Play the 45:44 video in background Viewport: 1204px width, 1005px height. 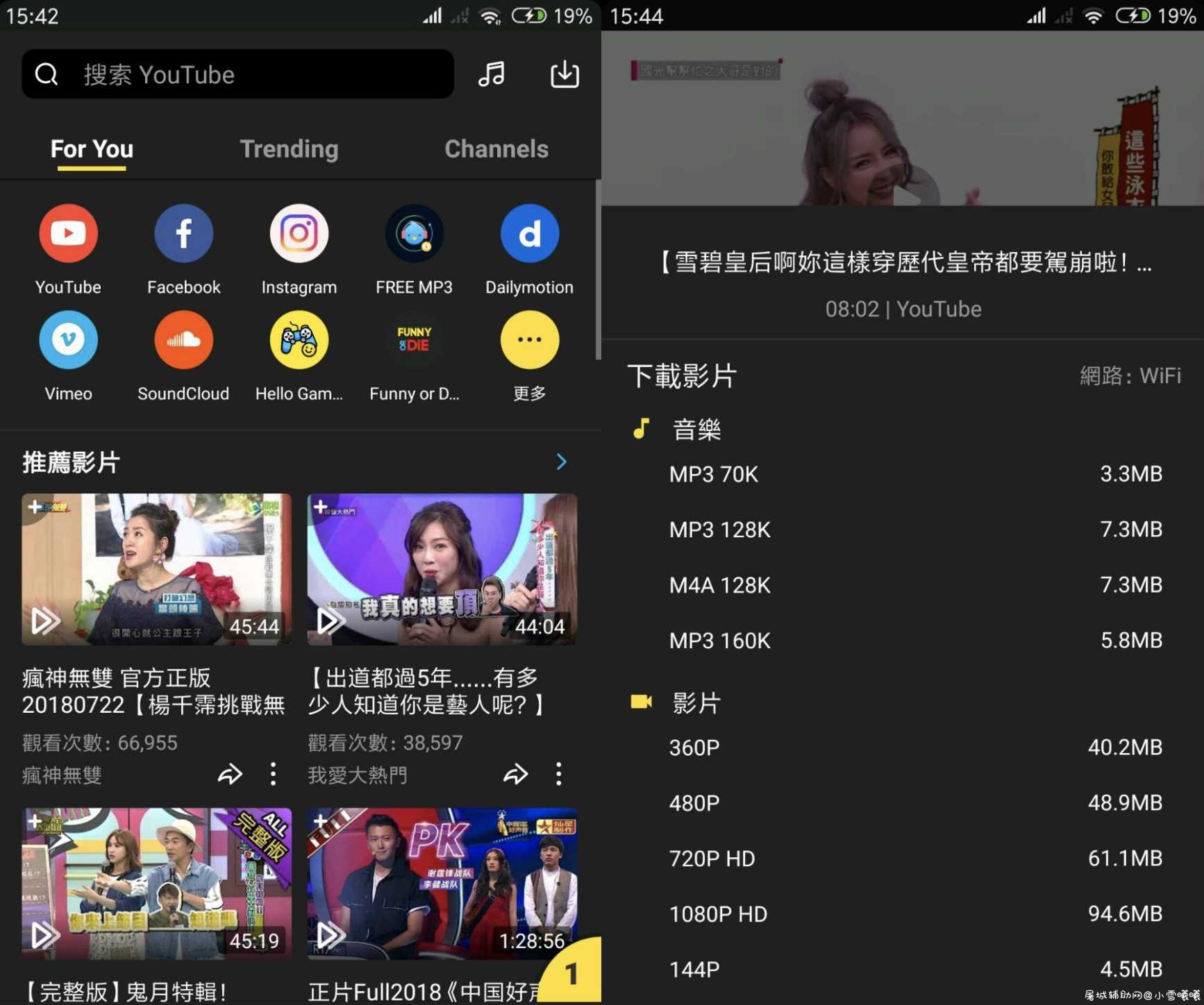(45, 620)
